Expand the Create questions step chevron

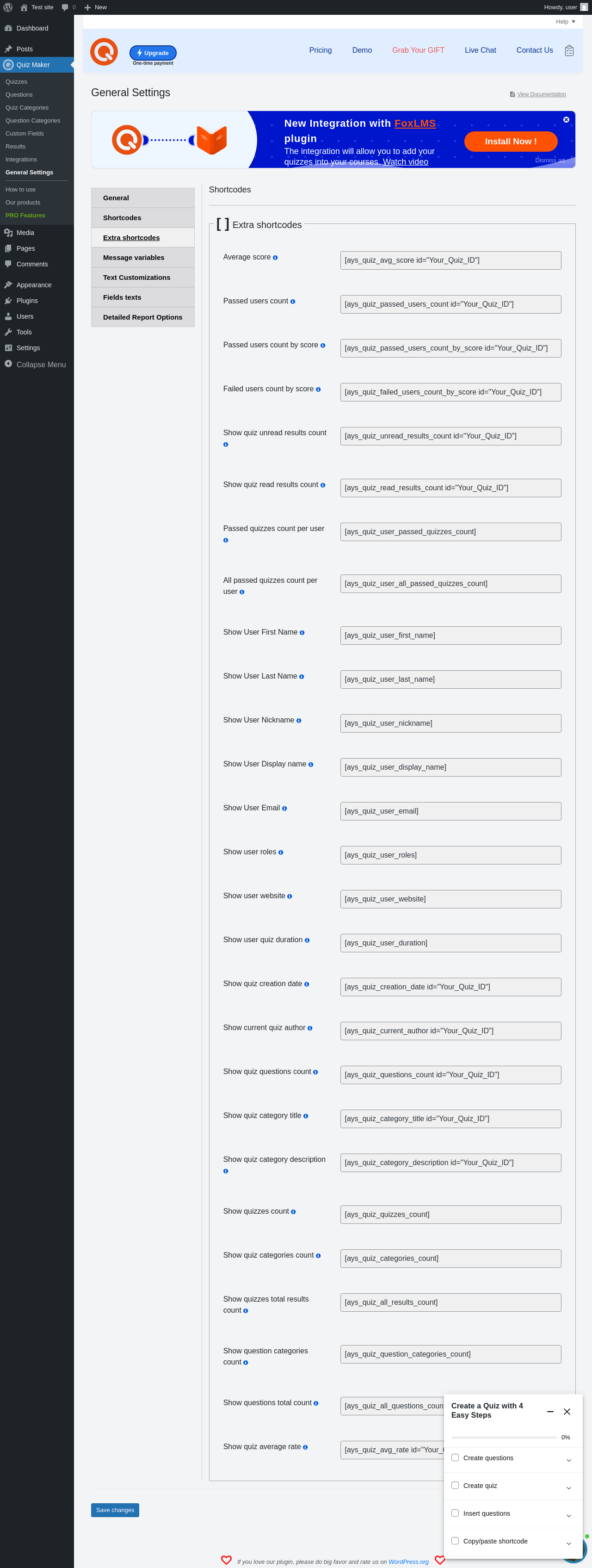[x=568, y=1460]
